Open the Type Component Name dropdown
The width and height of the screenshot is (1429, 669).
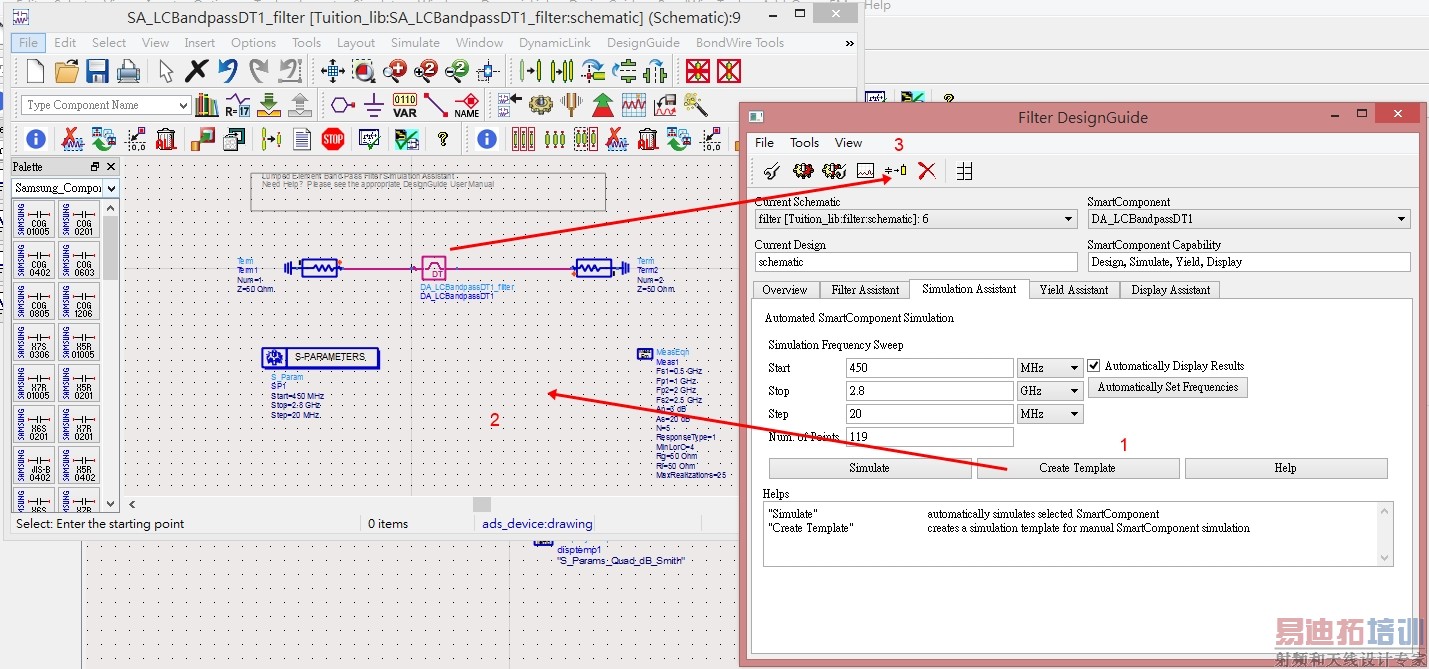click(183, 105)
